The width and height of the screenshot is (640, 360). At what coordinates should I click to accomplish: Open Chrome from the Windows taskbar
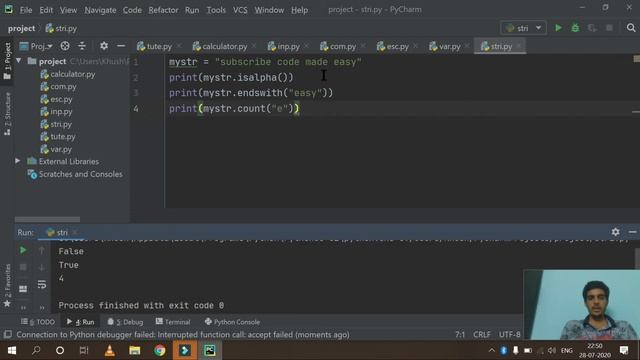tap(160, 350)
